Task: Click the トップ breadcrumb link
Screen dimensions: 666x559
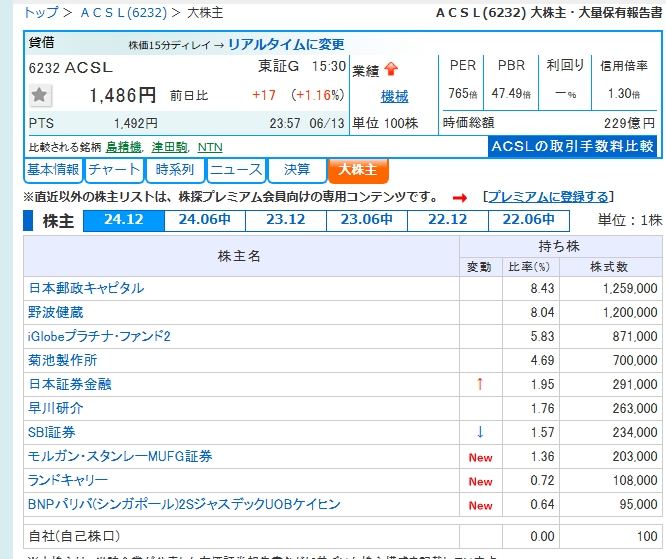Action: 40,13
